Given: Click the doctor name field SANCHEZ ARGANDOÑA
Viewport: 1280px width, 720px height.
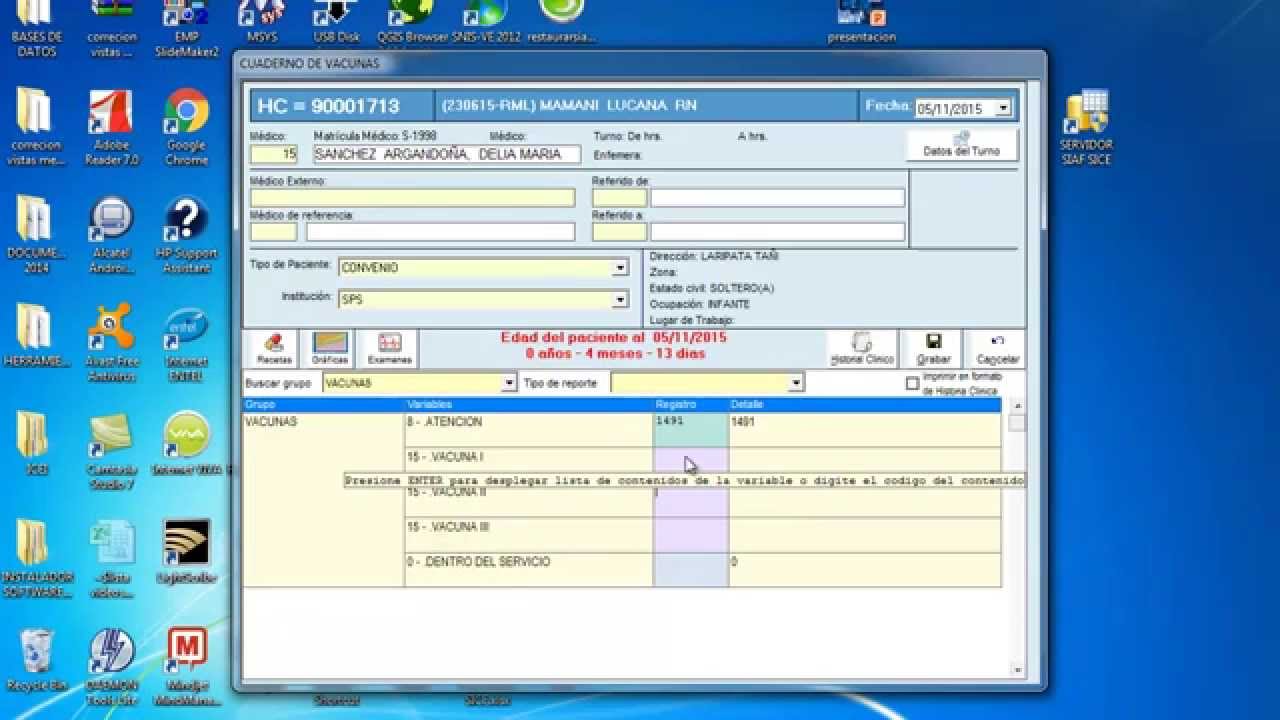Looking at the screenshot, I should pyautogui.click(x=446, y=154).
